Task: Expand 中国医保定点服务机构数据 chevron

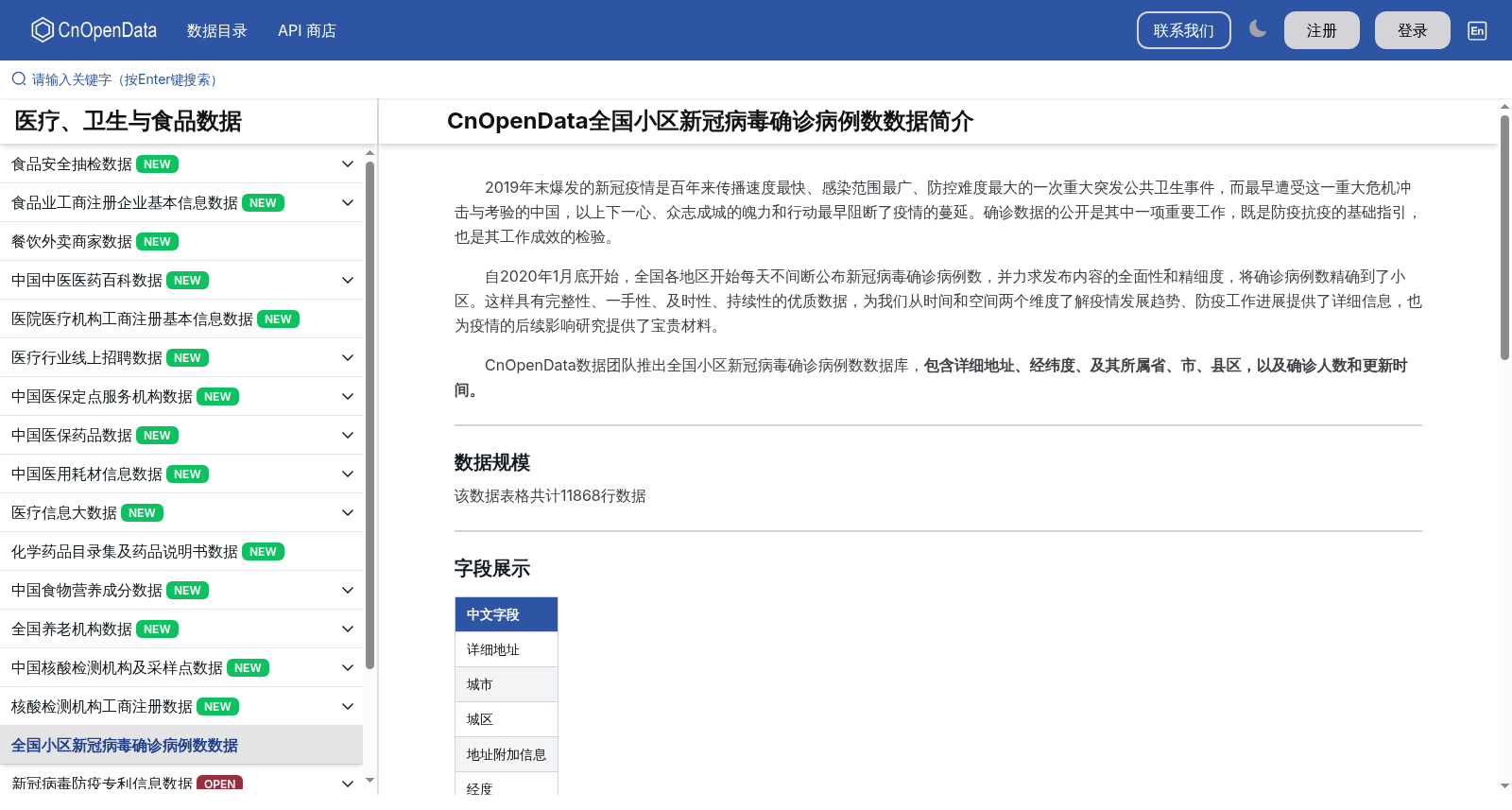Action: 348,397
